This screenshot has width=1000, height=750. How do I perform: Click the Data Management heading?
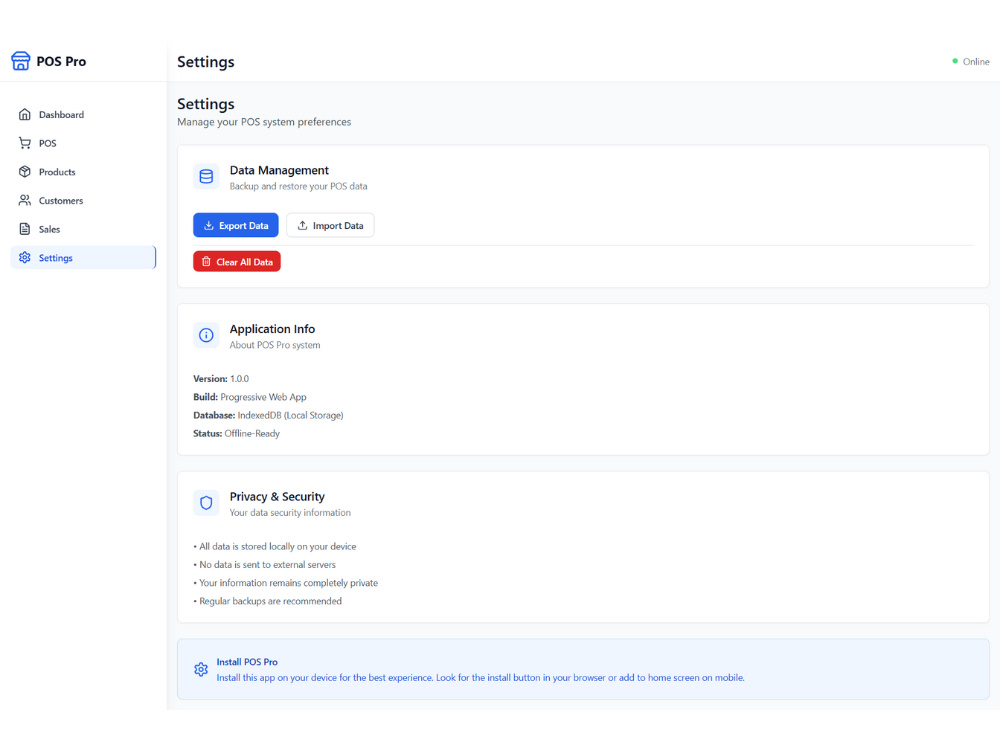(279, 170)
